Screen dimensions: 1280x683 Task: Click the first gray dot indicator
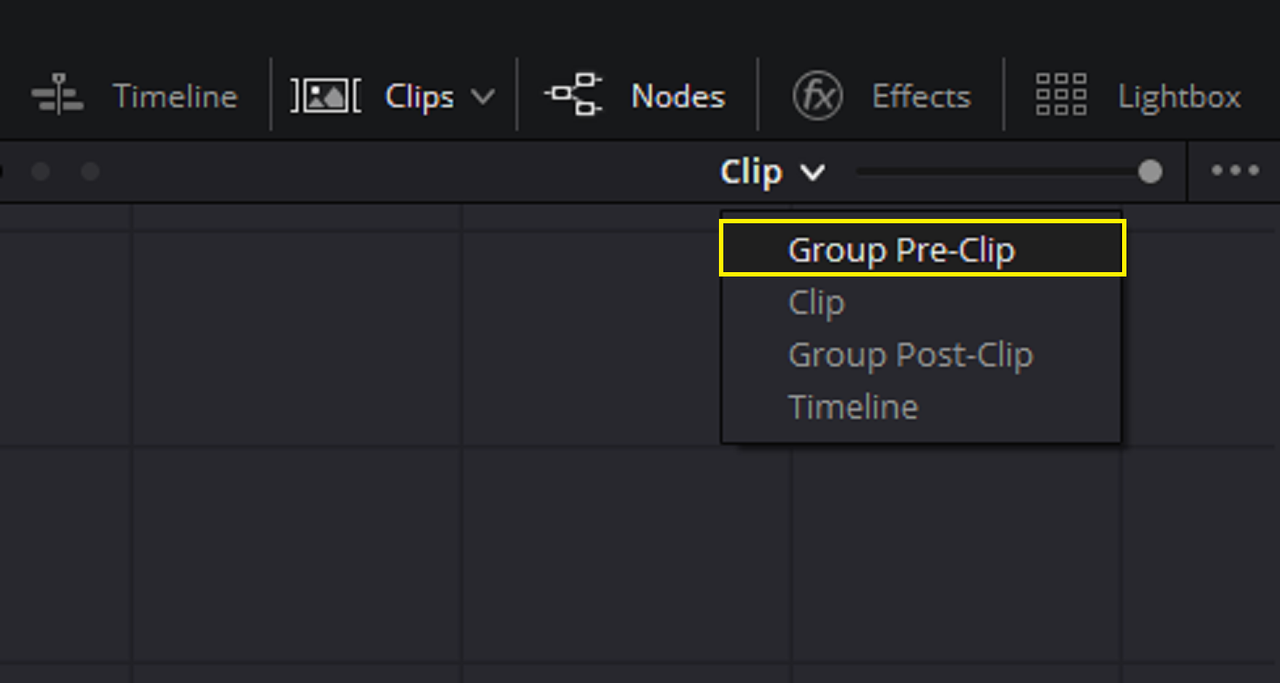(x=41, y=172)
